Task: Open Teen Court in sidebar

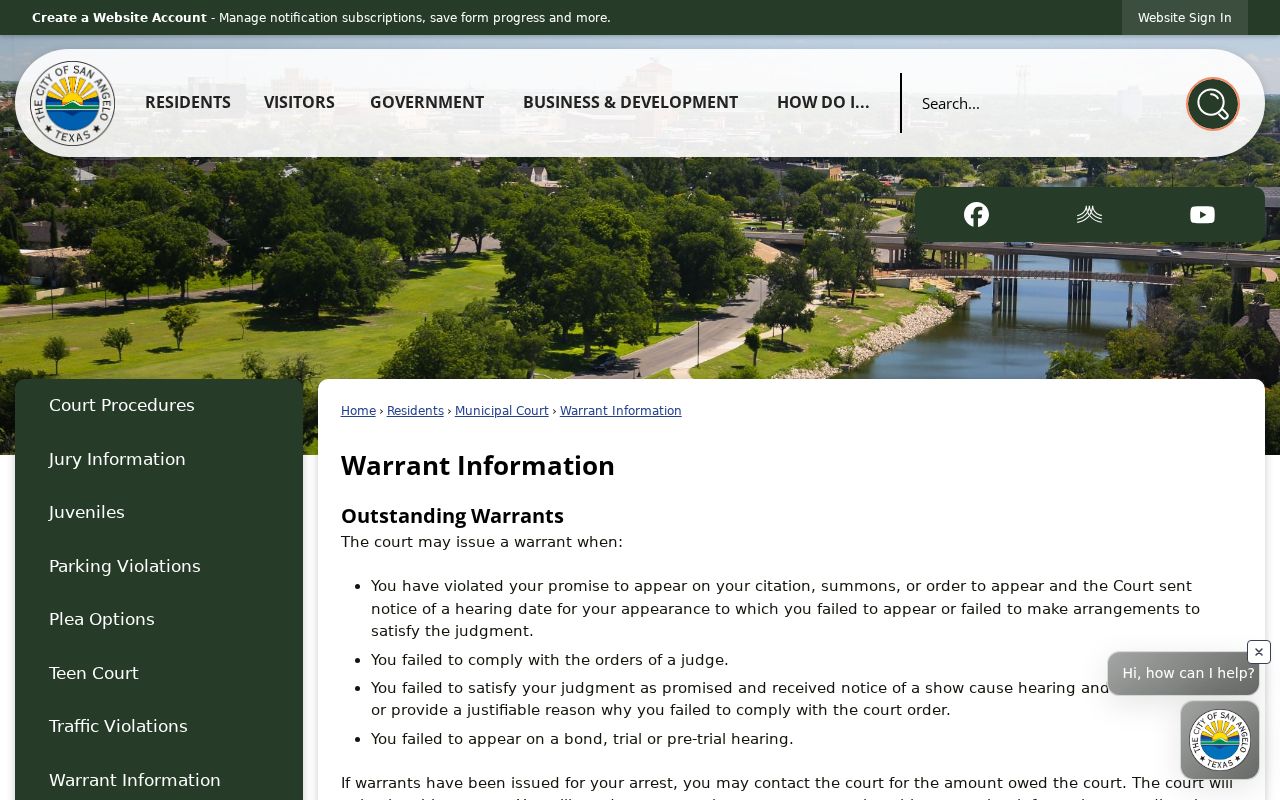Action: [159, 673]
